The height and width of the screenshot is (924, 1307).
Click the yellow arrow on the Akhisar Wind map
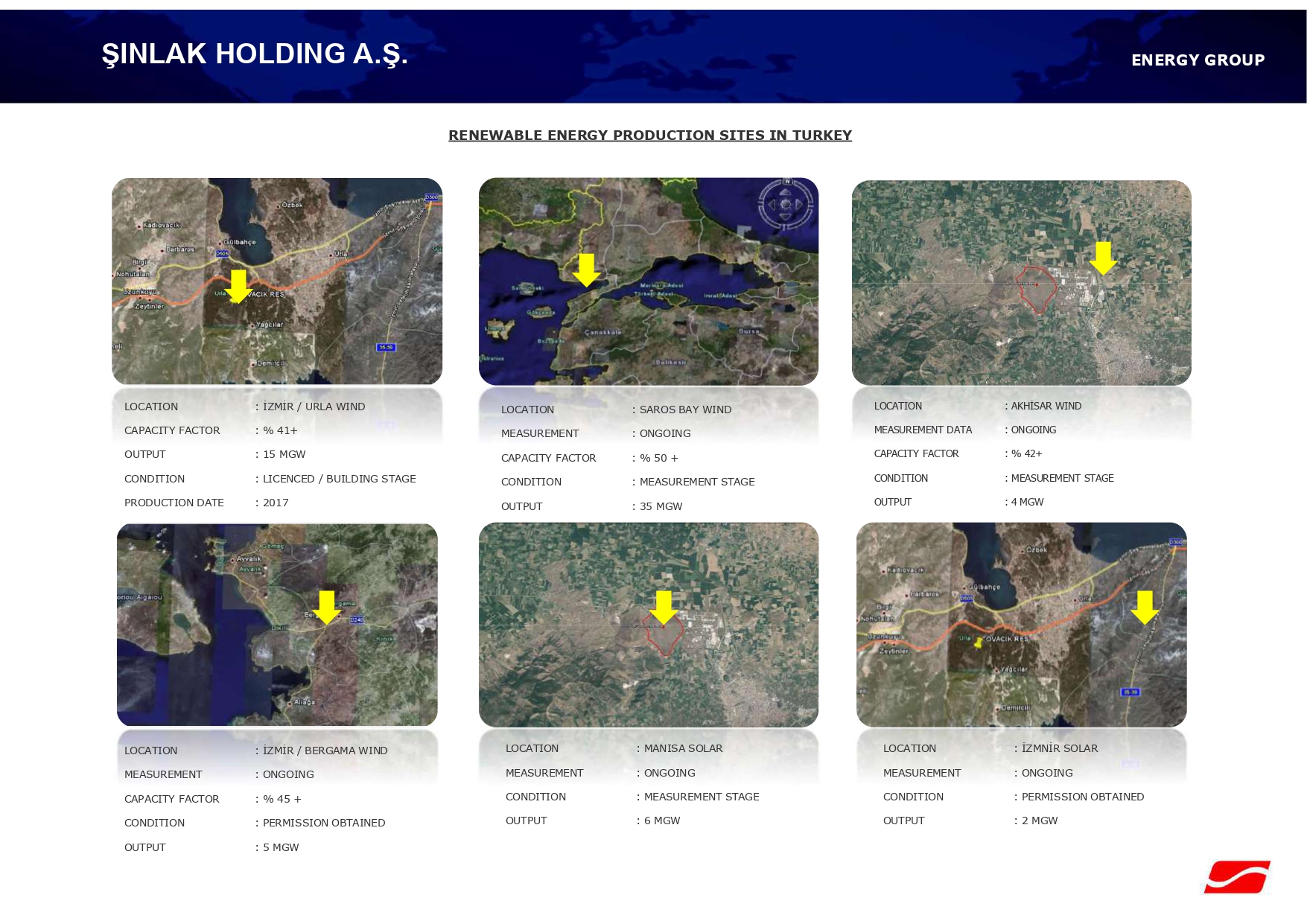click(1103, 258)
